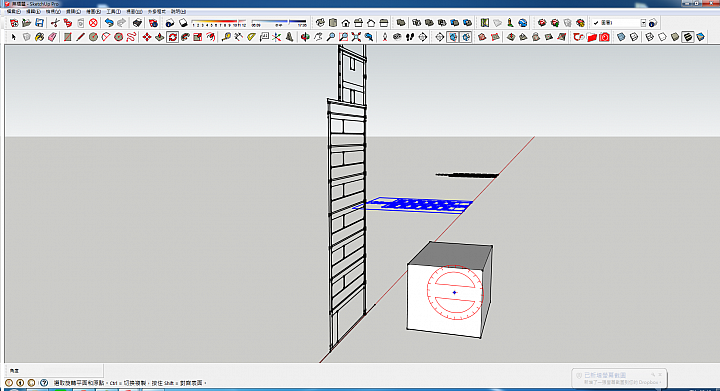Toggle the section plane display icon

click(x=453, y=37)
